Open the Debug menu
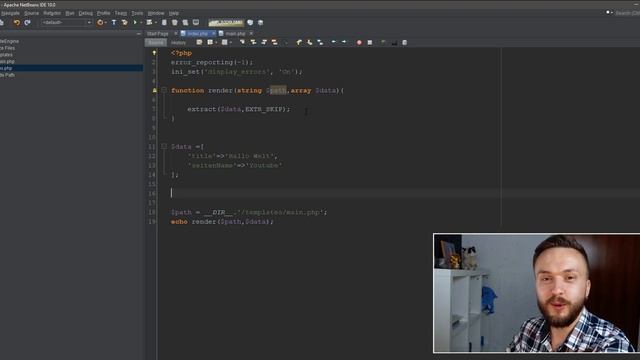 coord(85,13)
